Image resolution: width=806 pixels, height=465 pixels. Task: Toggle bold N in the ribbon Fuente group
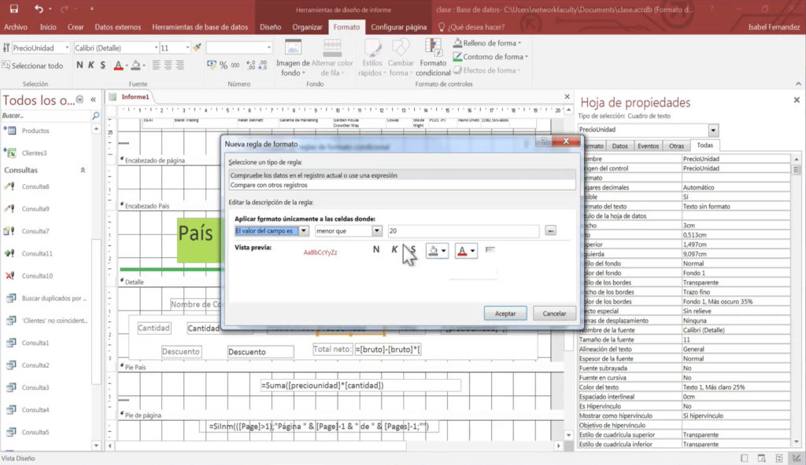79,65
